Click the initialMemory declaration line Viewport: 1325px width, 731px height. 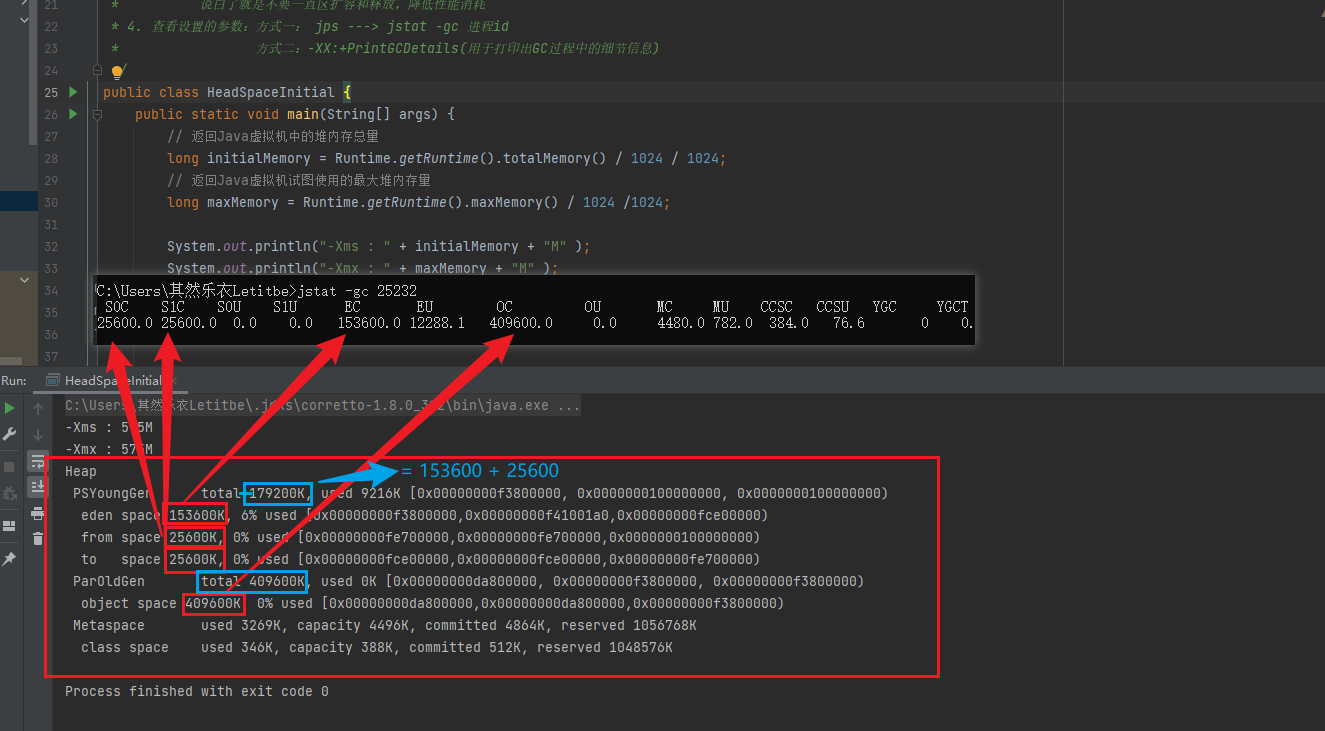coord(446,158)
